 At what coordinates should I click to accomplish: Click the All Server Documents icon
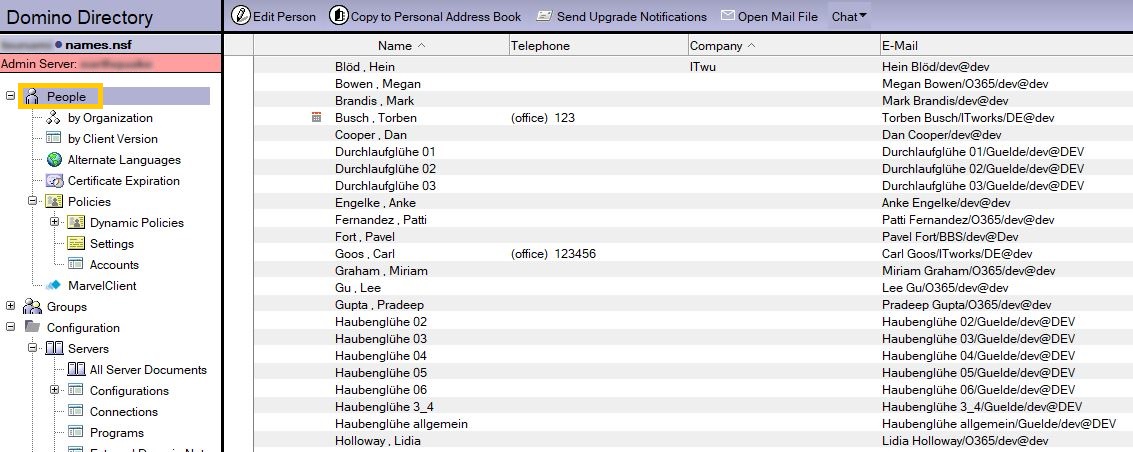(x=76, y=370)
